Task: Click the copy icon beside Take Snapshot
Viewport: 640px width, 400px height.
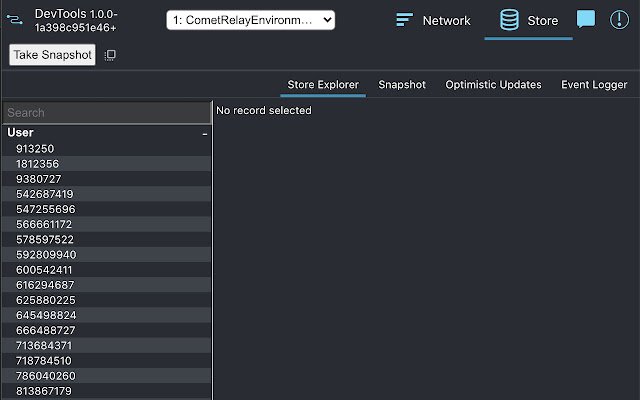Action: point(110,55)
